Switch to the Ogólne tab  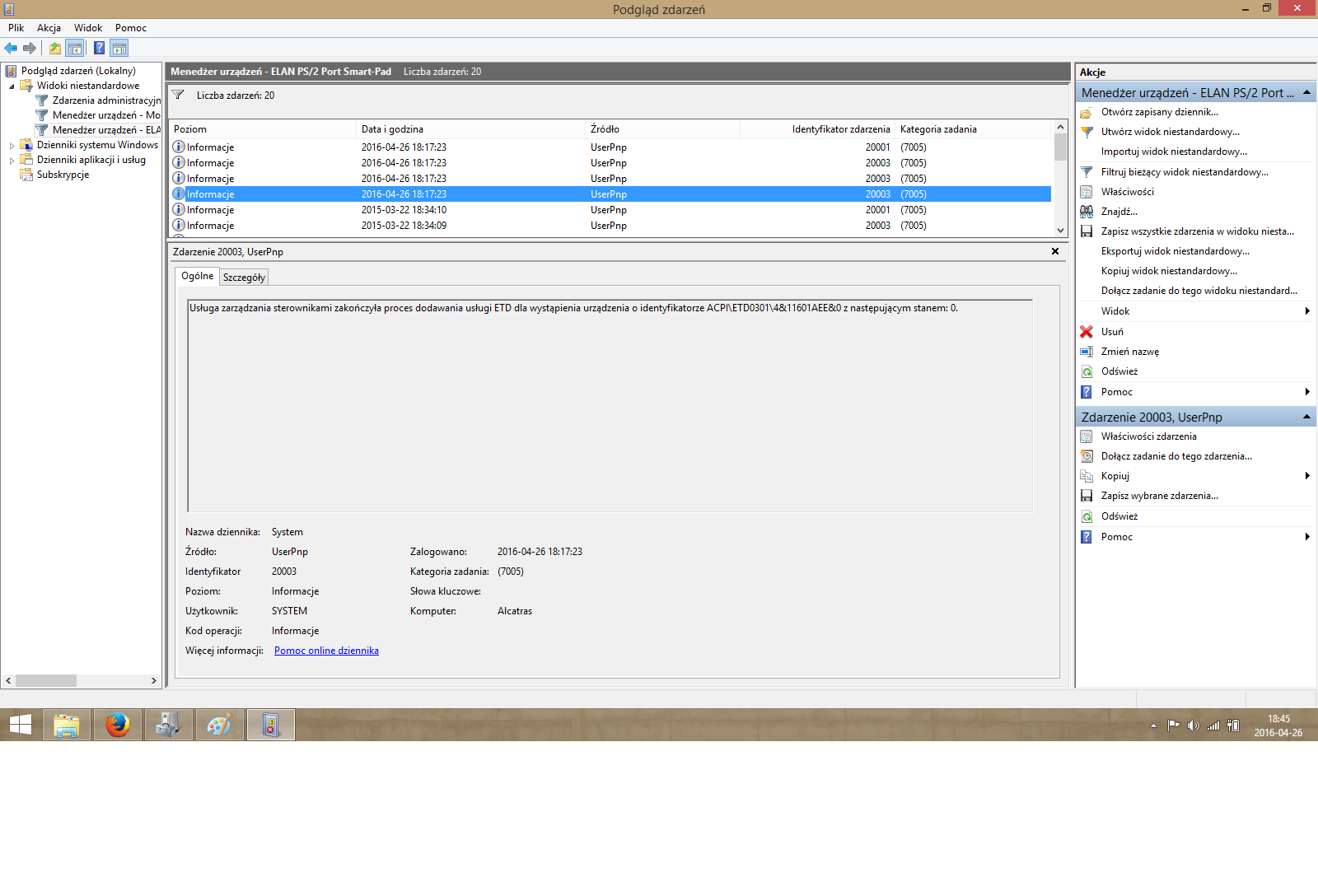198,276
